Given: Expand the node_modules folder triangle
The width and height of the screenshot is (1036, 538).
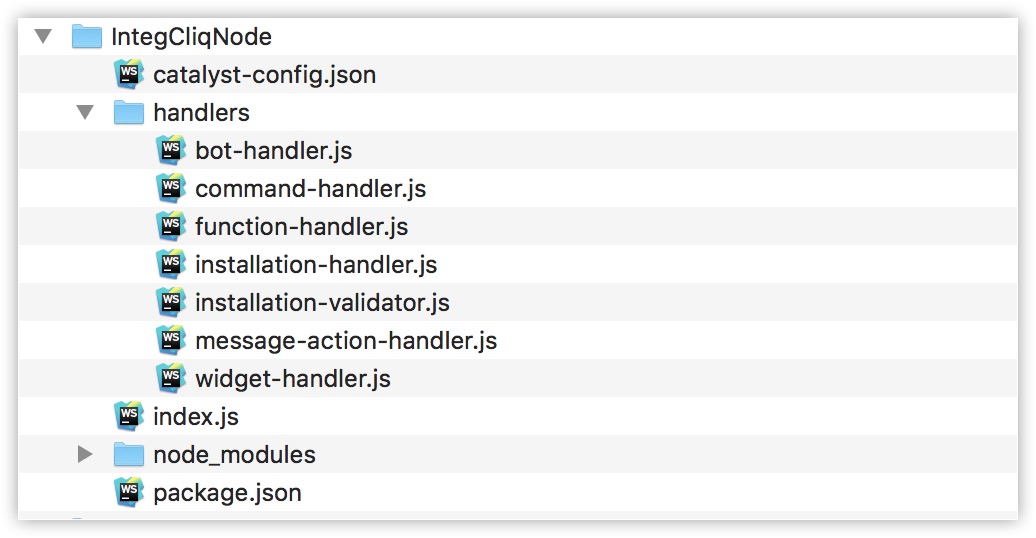Looking at the screenshot, I should coord(85,454).
